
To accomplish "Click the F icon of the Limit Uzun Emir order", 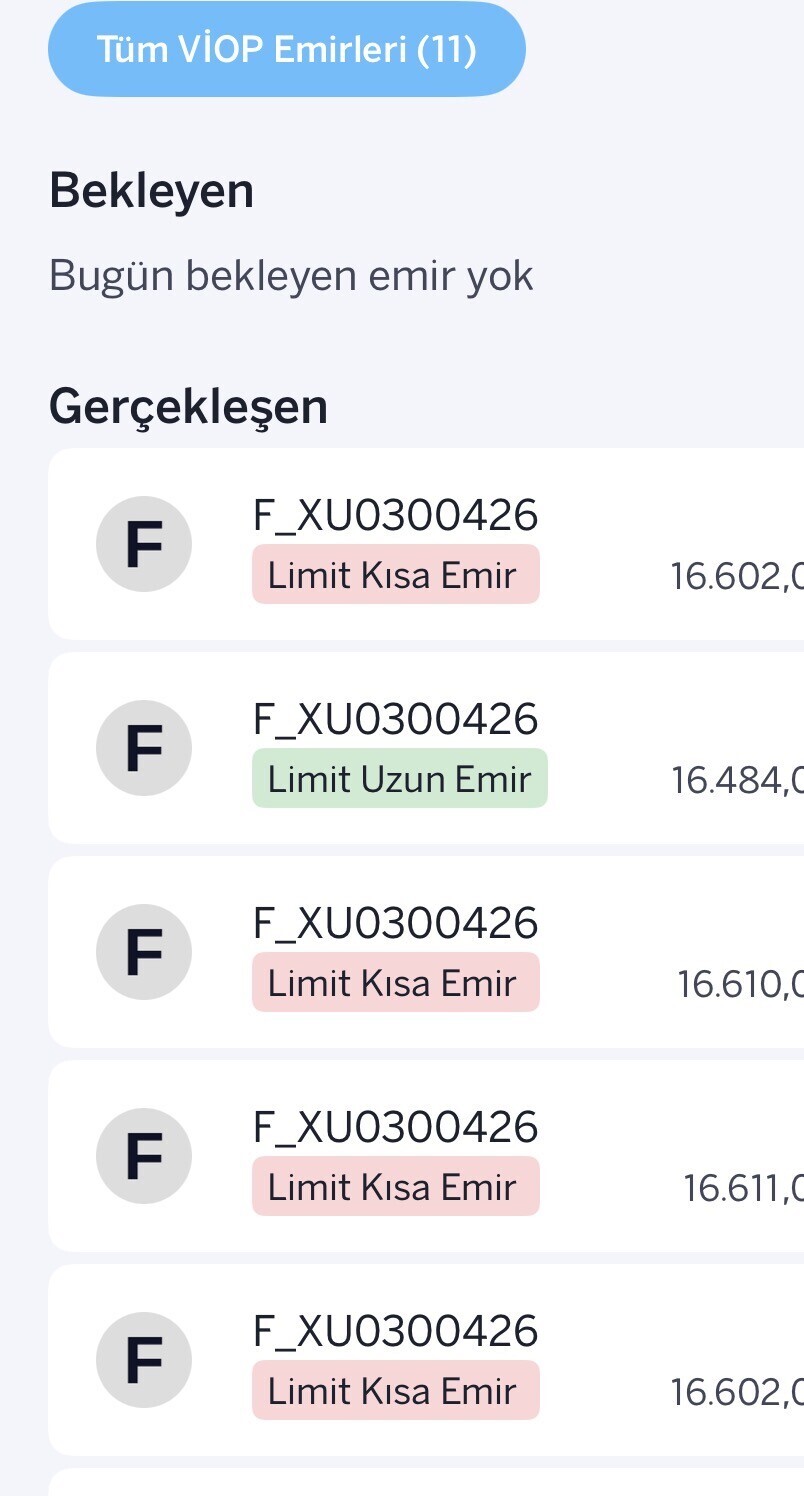I will click(x=144, y=749).
